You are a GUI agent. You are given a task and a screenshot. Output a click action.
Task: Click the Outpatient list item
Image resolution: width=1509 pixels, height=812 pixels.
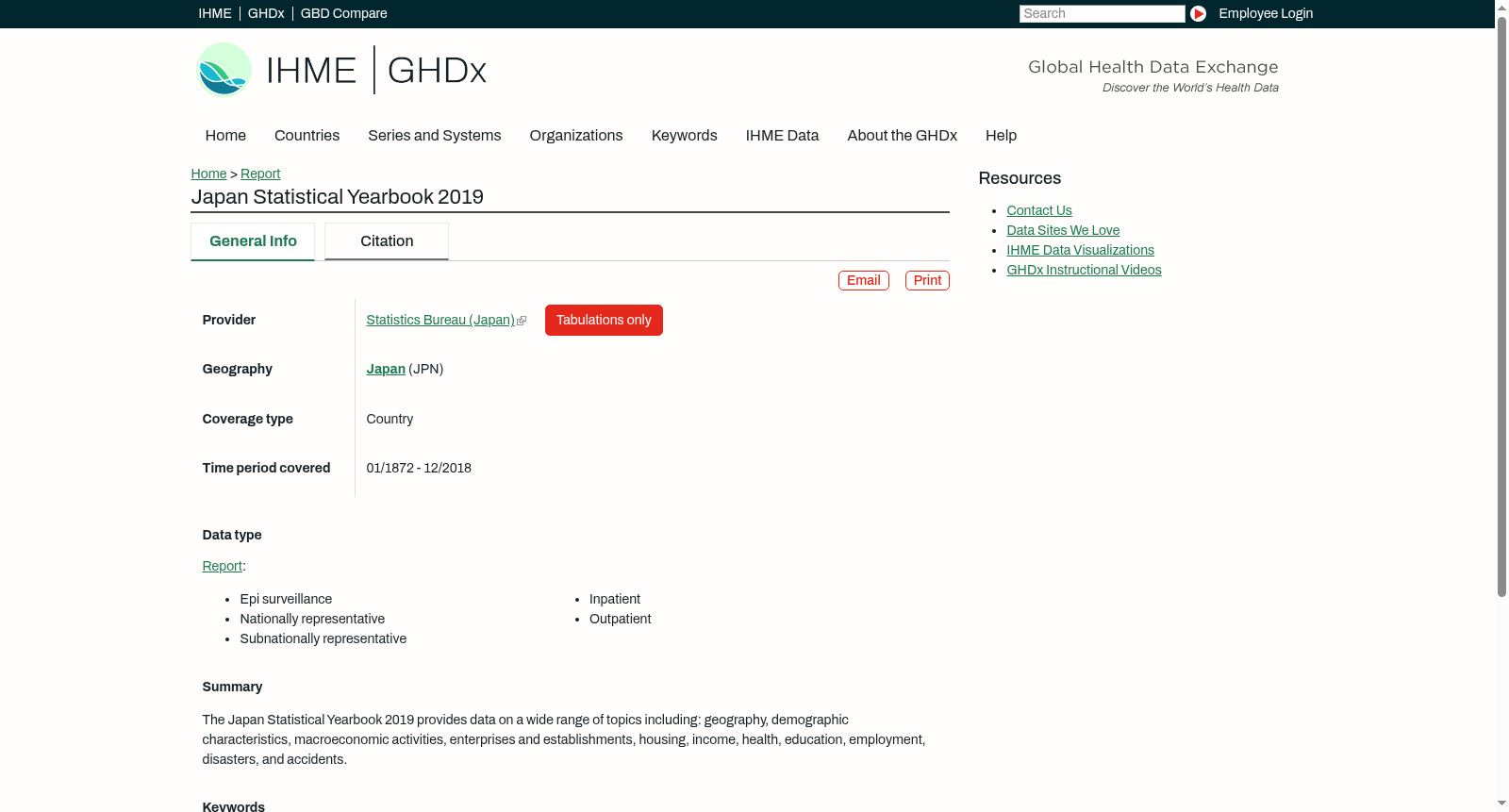pyautogui.click(x=621, y=619)
